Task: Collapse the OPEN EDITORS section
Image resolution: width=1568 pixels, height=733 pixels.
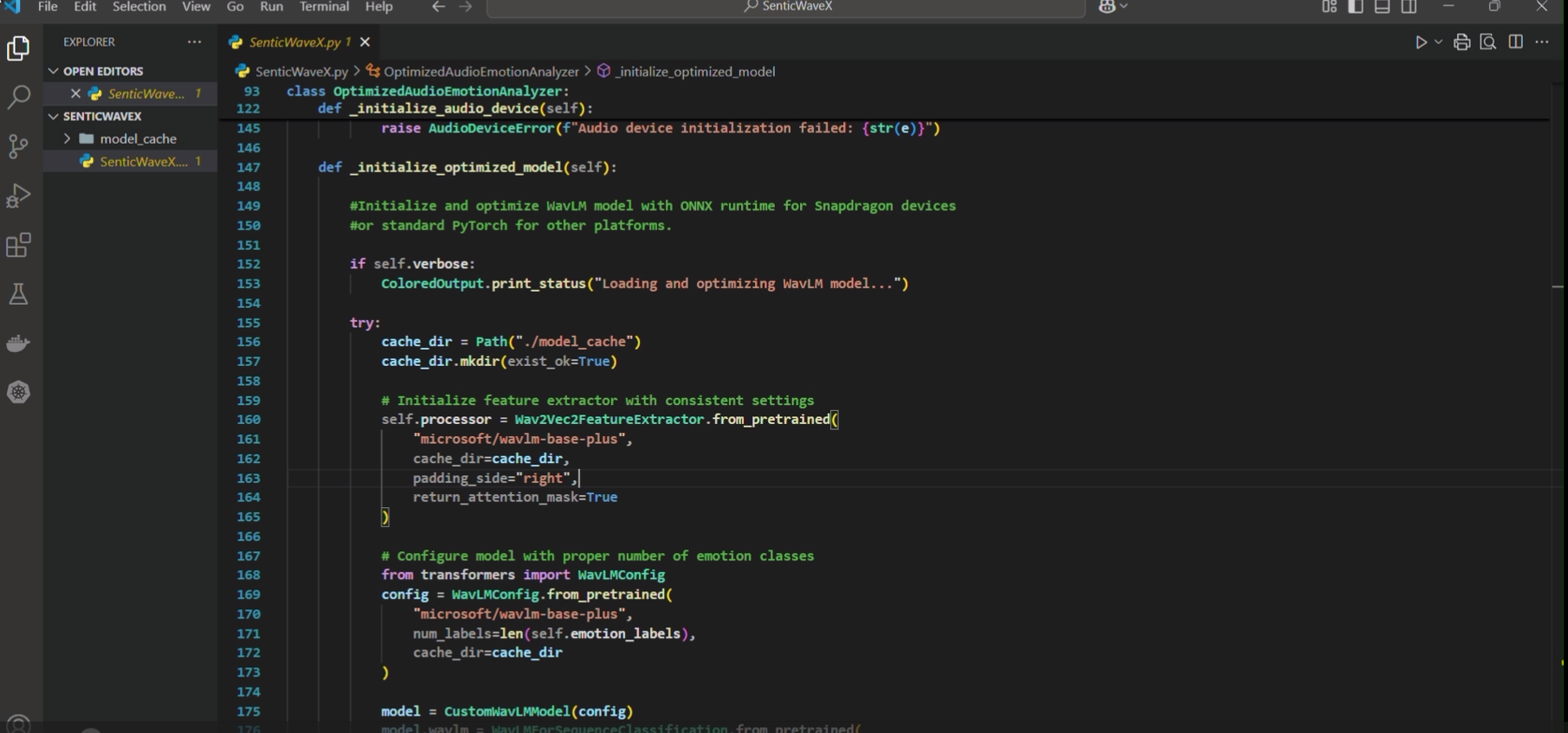Action: [x=54, y=71]
